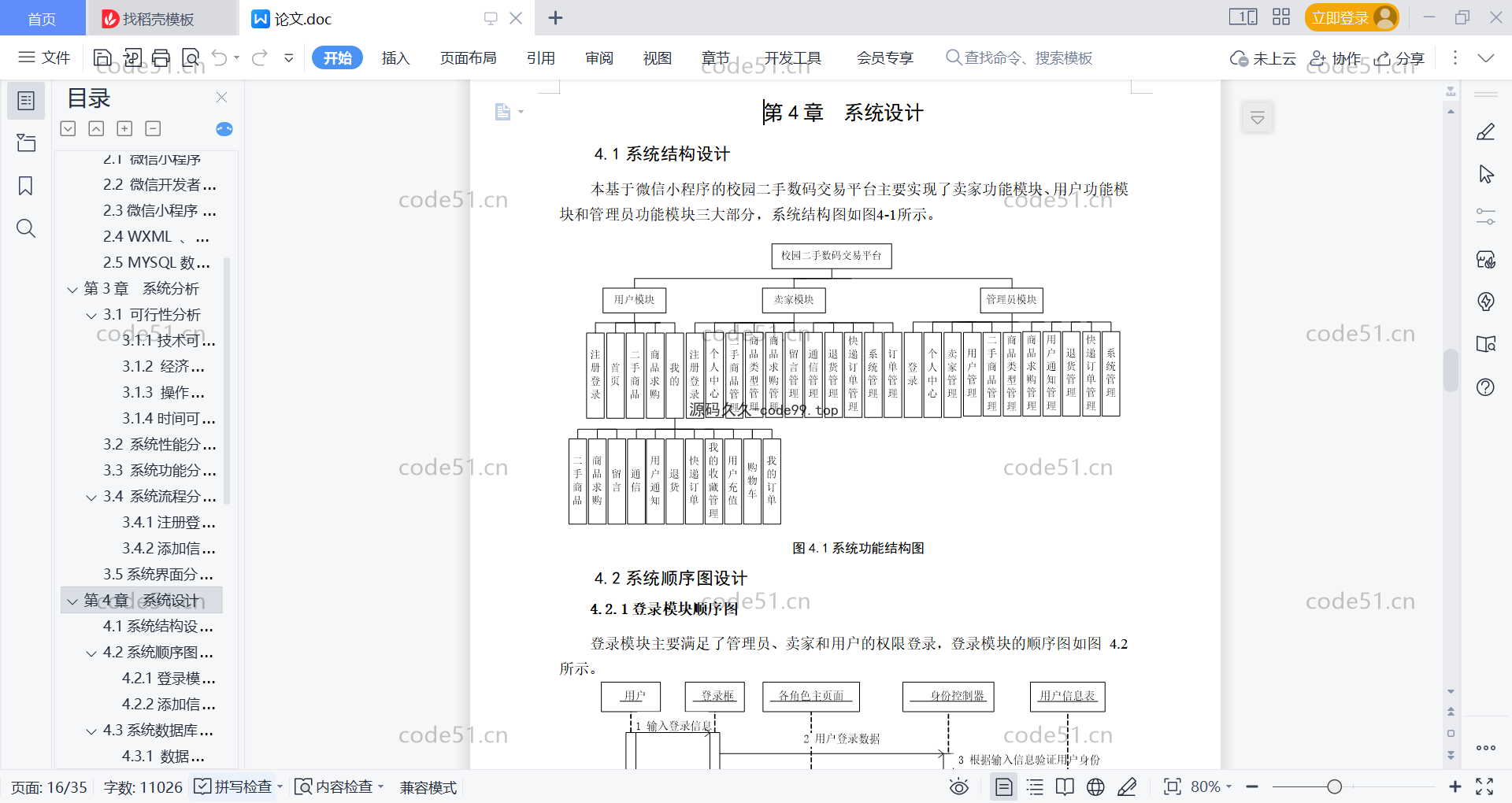The height and width of the screenshot is (803, 1512).
Task: Click the Print icon in the quick toolbar
Action: [x=161, y=57]
